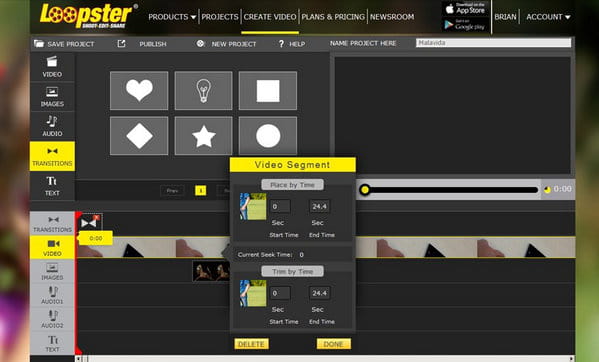599x362 pixels.
Task: Select the heart transition shape
Action: [139, 90]
